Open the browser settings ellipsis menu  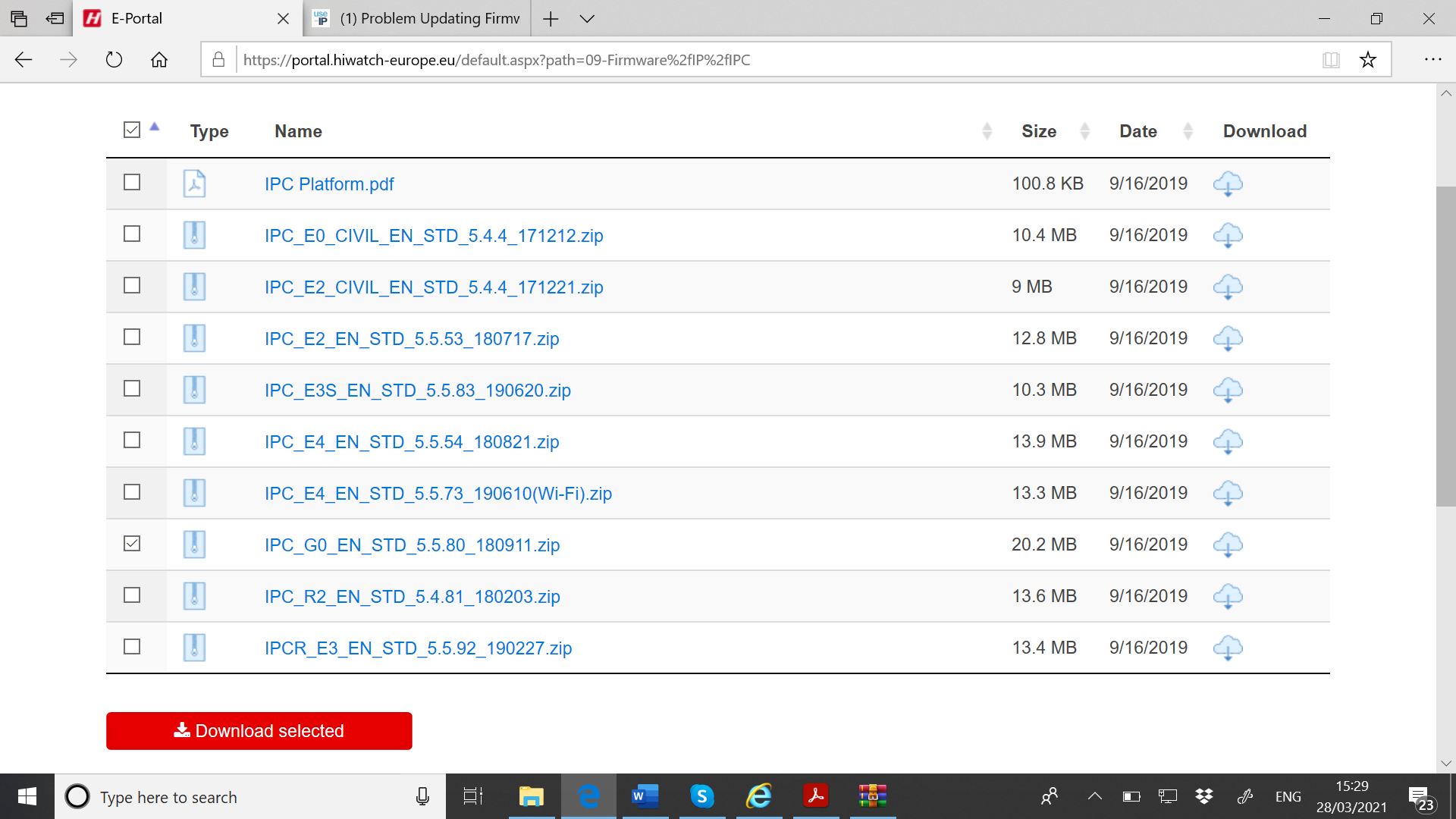(x=1432, y=60)
